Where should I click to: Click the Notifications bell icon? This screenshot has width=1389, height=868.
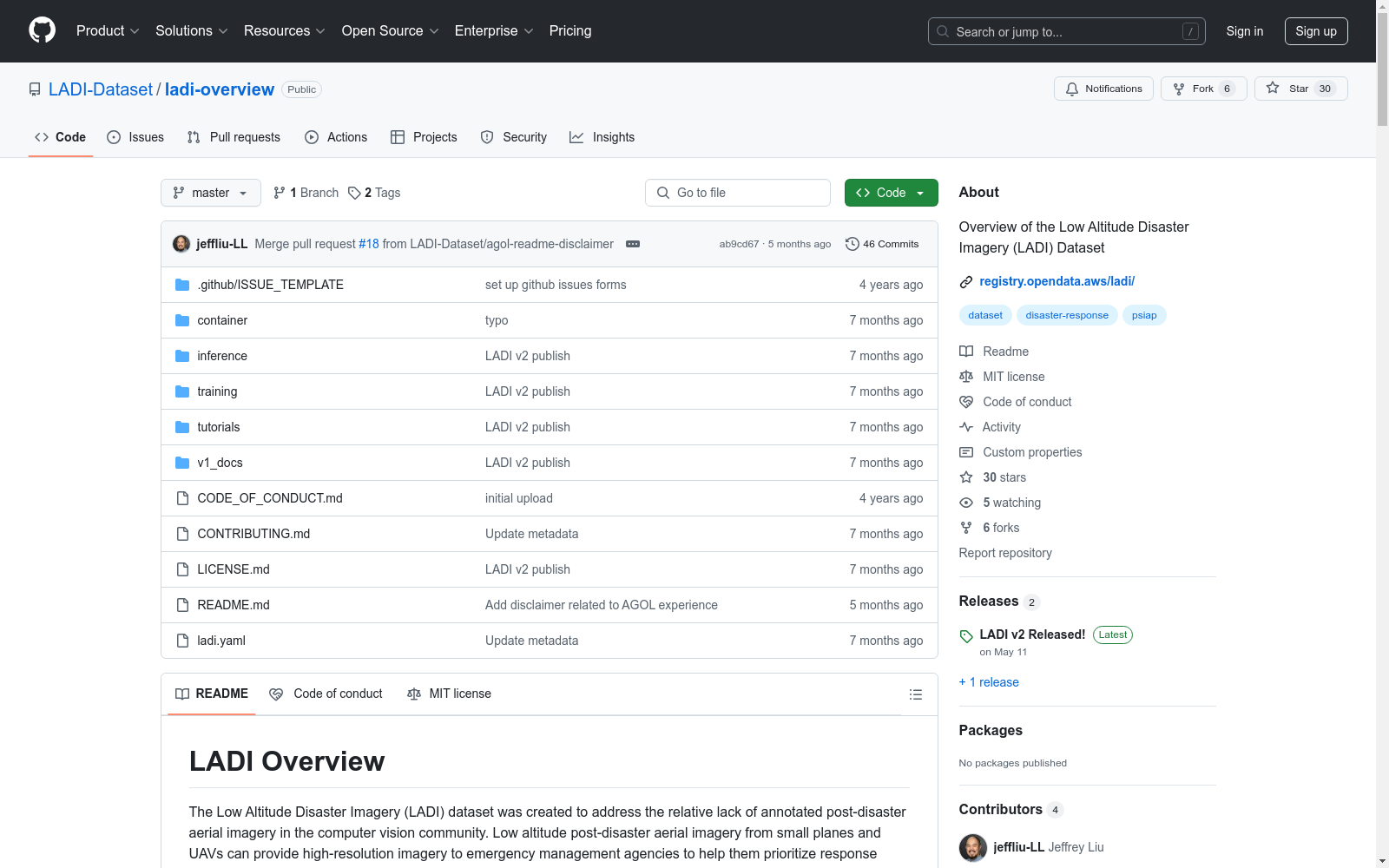point(1072,89)
